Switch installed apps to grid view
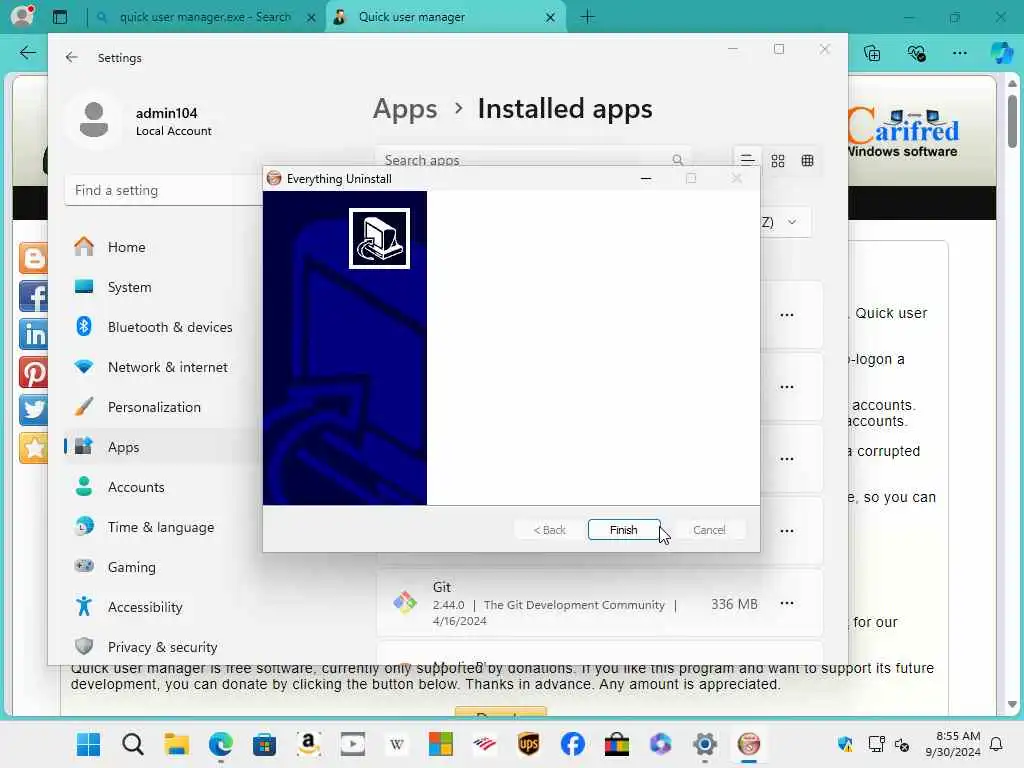The image size is (1024, 768). (778, 161)
